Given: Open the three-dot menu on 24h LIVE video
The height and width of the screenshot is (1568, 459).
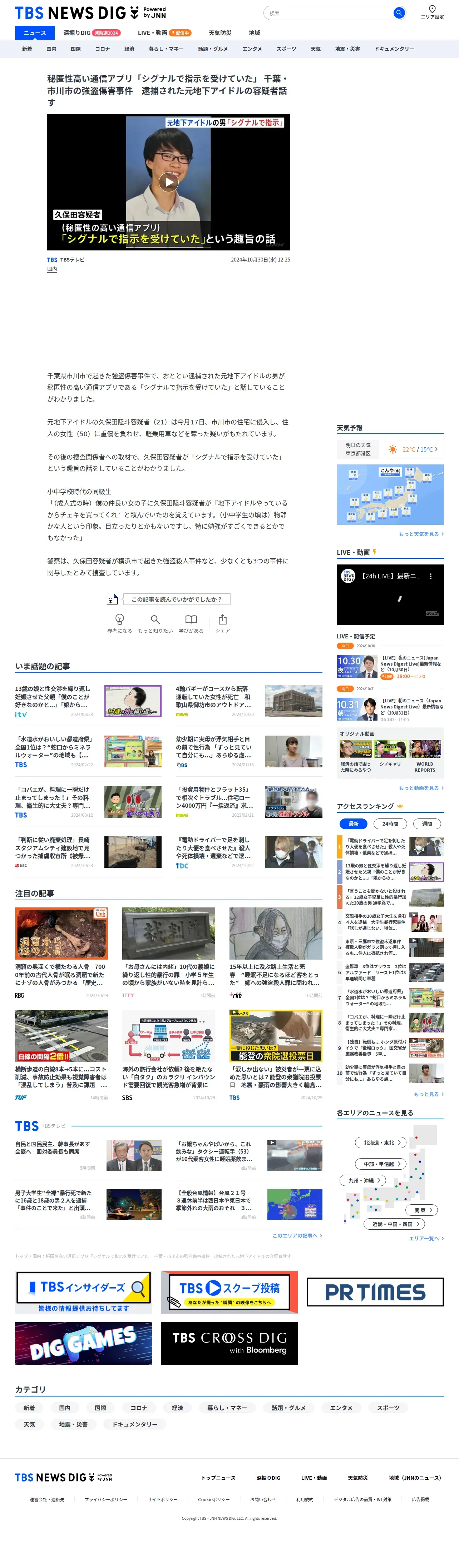Looking at the screenshot, I should point(430,576).
